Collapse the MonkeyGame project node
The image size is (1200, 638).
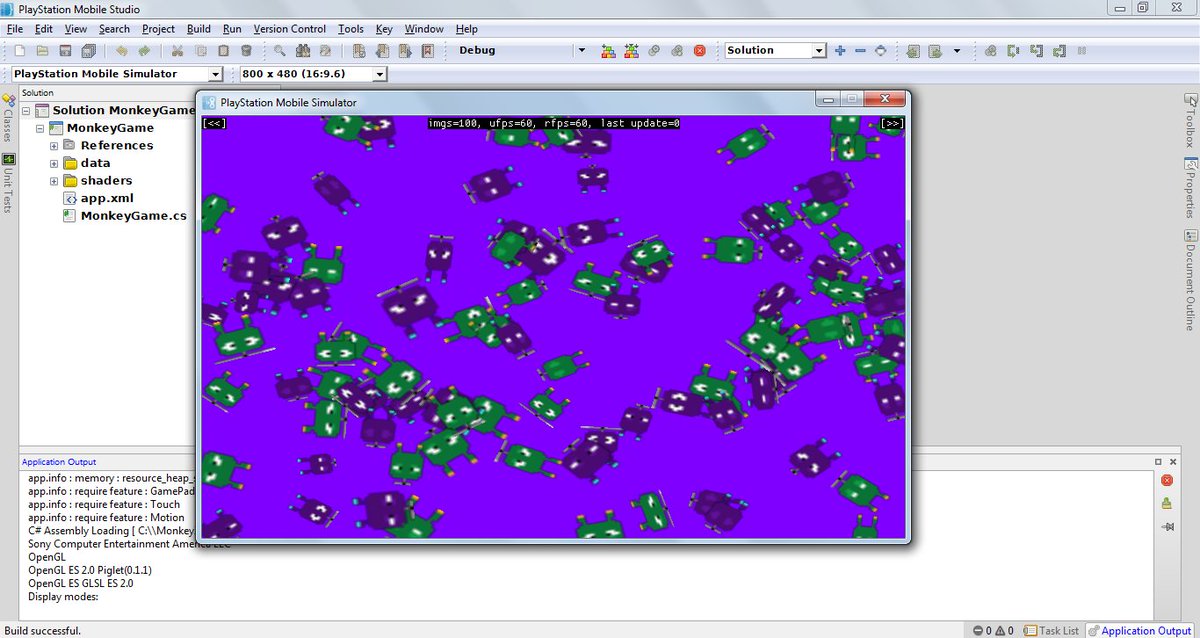(x=40, y=128)
